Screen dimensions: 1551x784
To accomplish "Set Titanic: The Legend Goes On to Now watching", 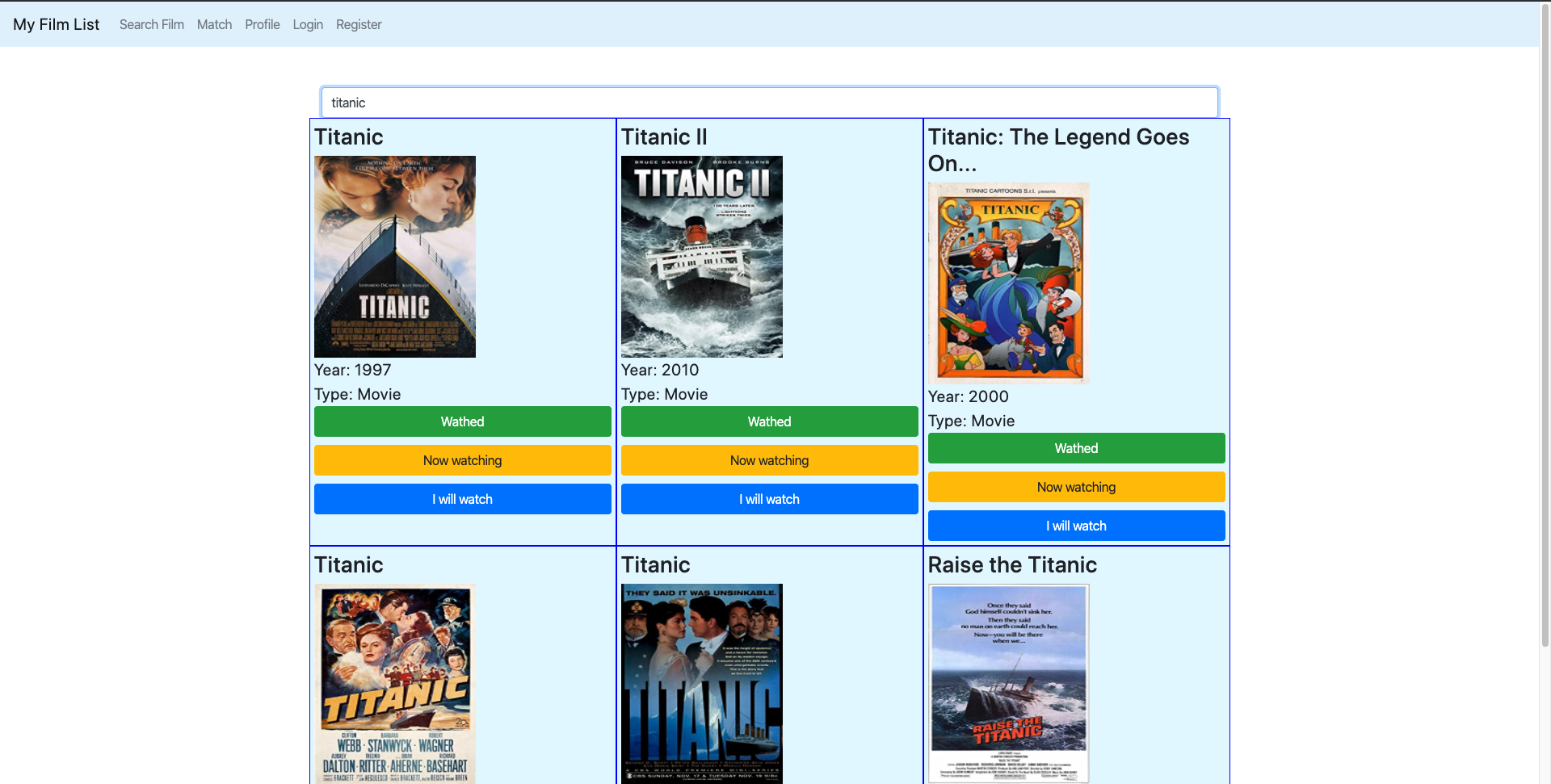I will (1076, 487).
